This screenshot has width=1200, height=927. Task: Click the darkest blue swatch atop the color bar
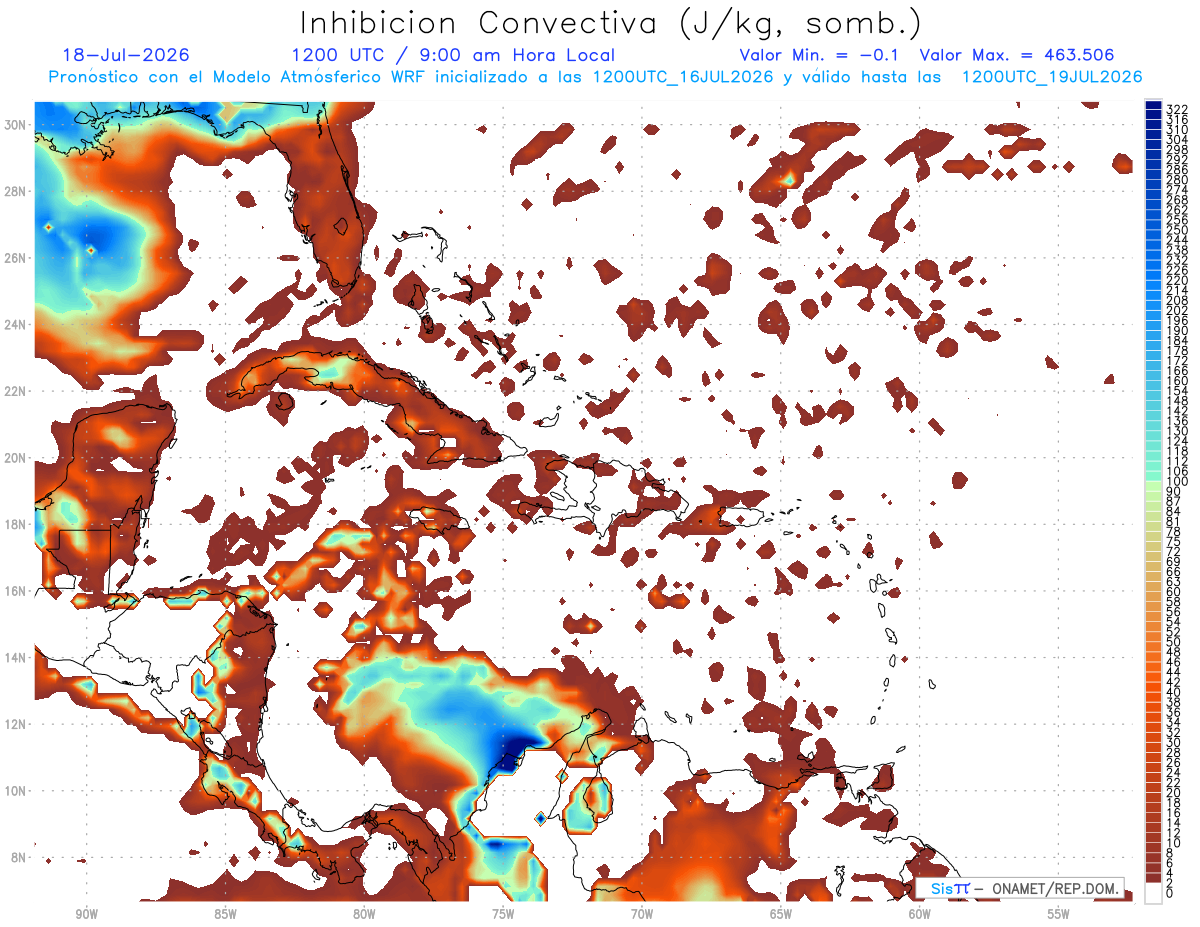1153,105
